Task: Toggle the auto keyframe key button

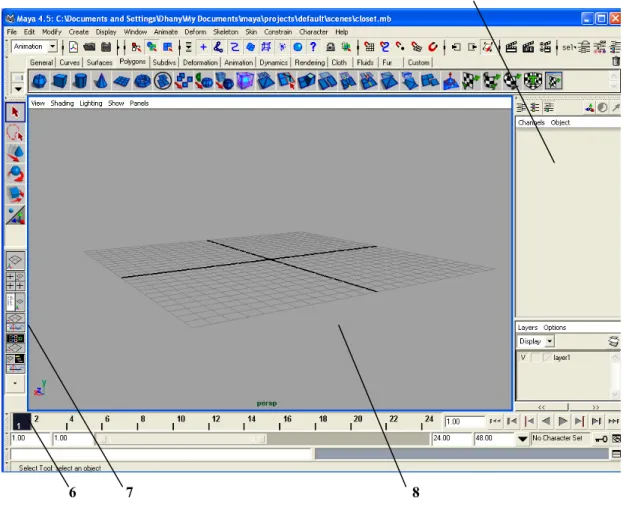Action: [x=601, y=439]
